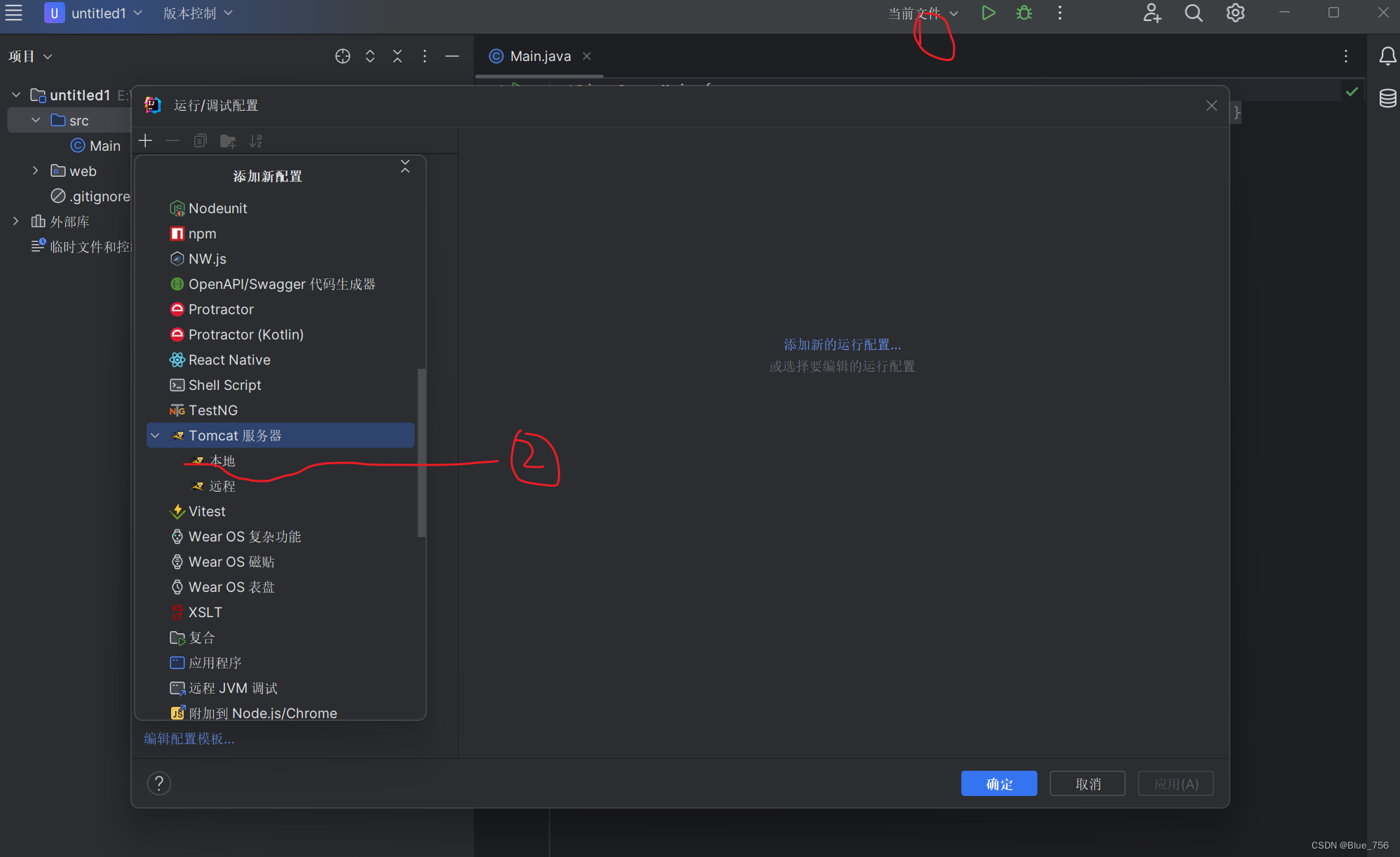Click the More options three-dot icon
The width and height of the screenshot is (1400, 857).
(x=1060, y=13)
